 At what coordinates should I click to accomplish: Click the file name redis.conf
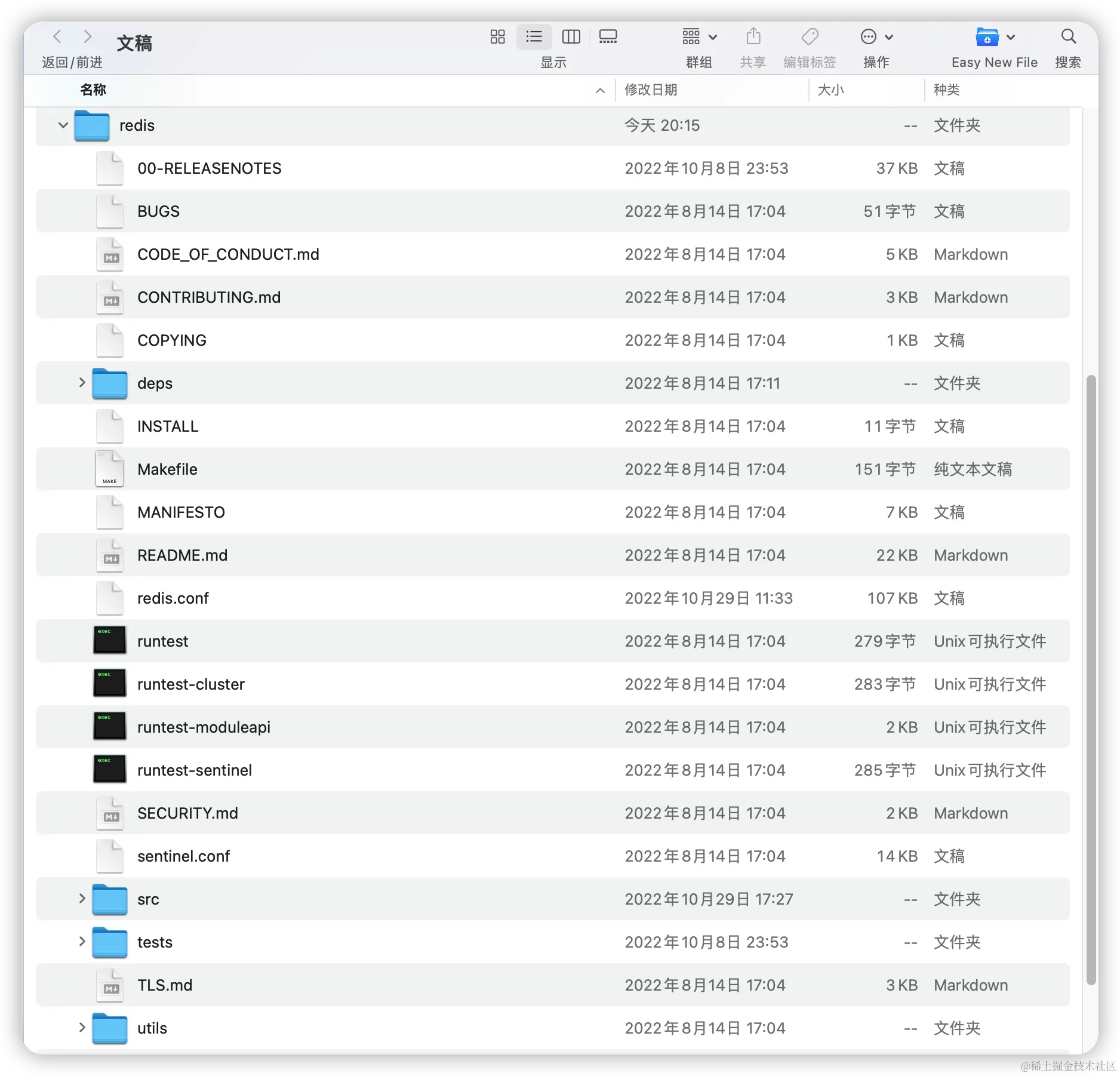point(173,598)
